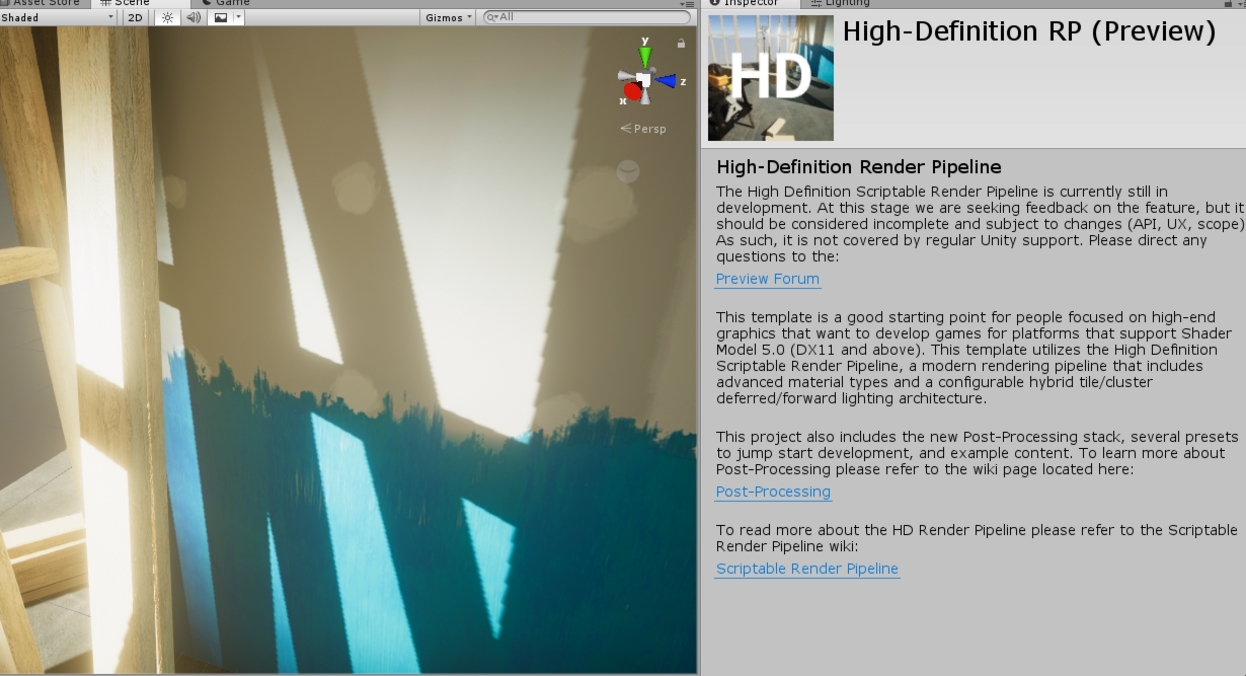Toggle gizmo rotation lock padlock
Image resolution: width=1246 pixels, height=676 pixels.
click(681, 43)
